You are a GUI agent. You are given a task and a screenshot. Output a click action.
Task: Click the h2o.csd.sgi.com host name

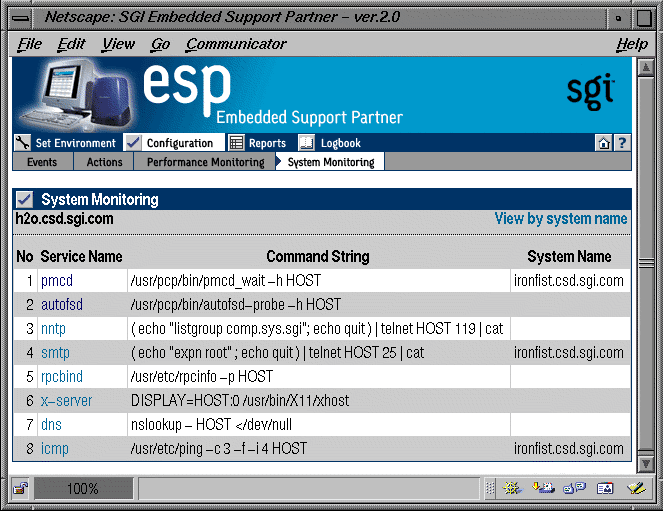pyautogui.click(x=64, y=219)
